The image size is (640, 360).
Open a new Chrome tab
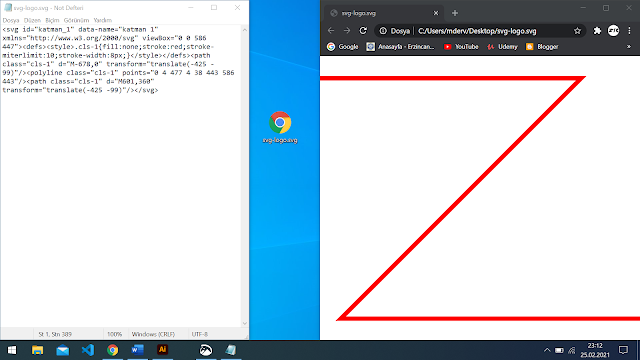(455, 13)
